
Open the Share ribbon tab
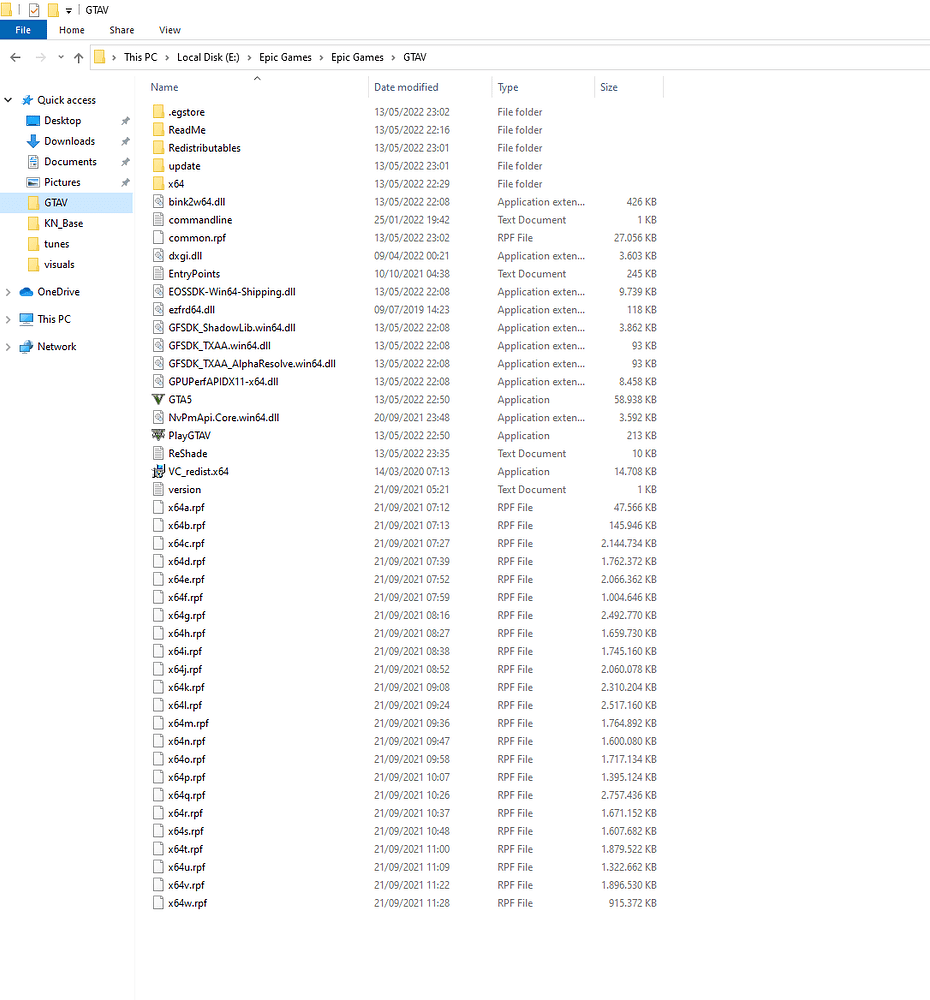[121, 30]
